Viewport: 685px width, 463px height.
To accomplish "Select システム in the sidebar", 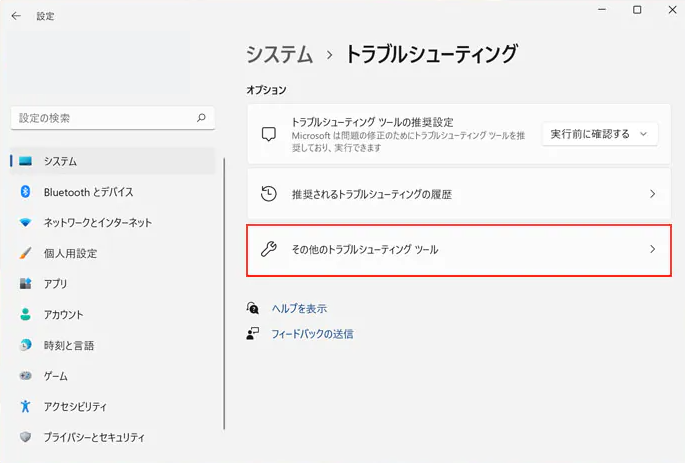I will coord(60,161).
